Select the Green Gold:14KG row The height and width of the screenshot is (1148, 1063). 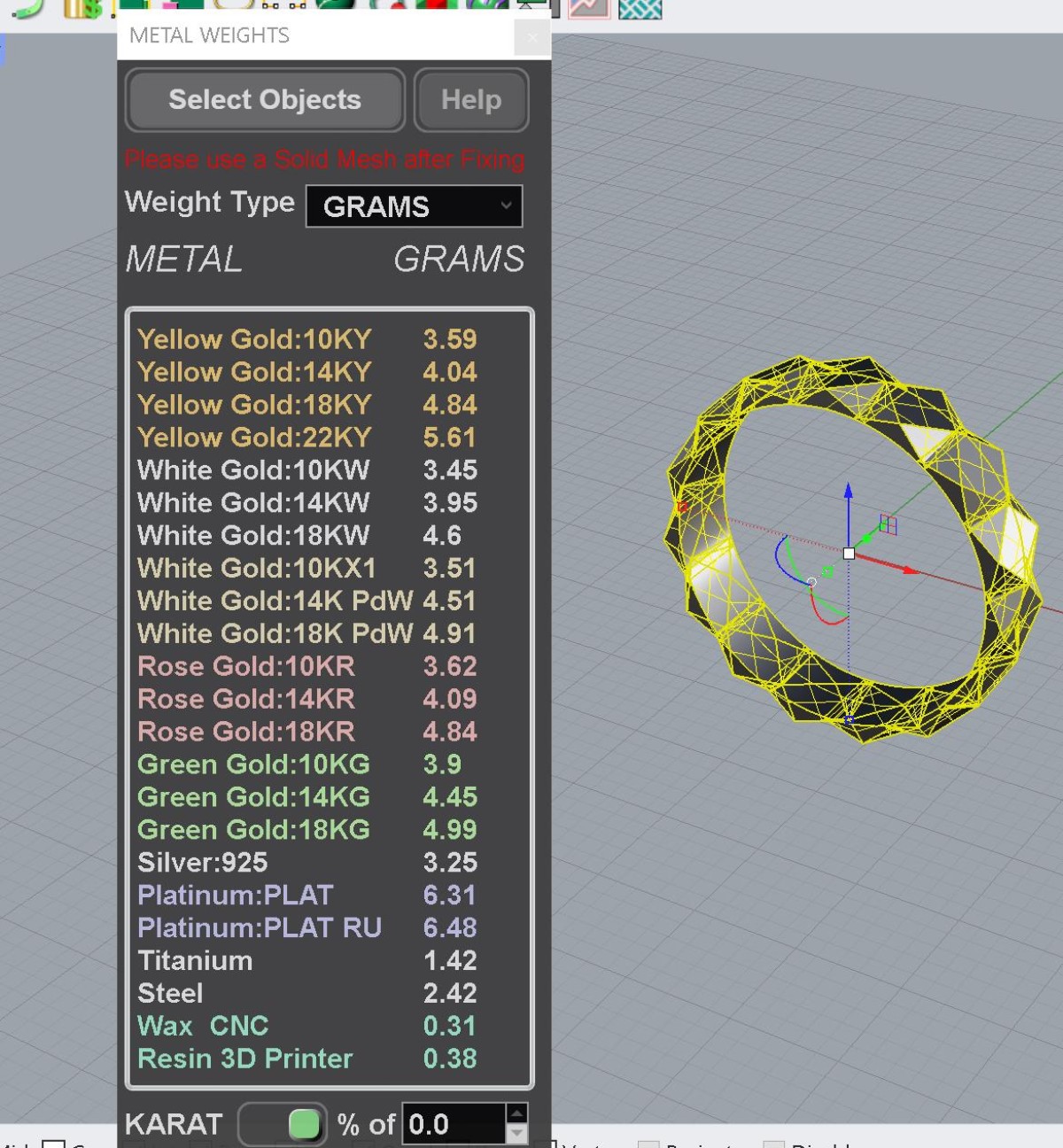(x=307, y=797)
